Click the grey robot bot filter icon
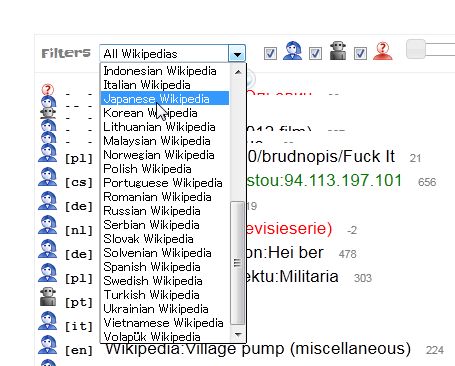 338,51
